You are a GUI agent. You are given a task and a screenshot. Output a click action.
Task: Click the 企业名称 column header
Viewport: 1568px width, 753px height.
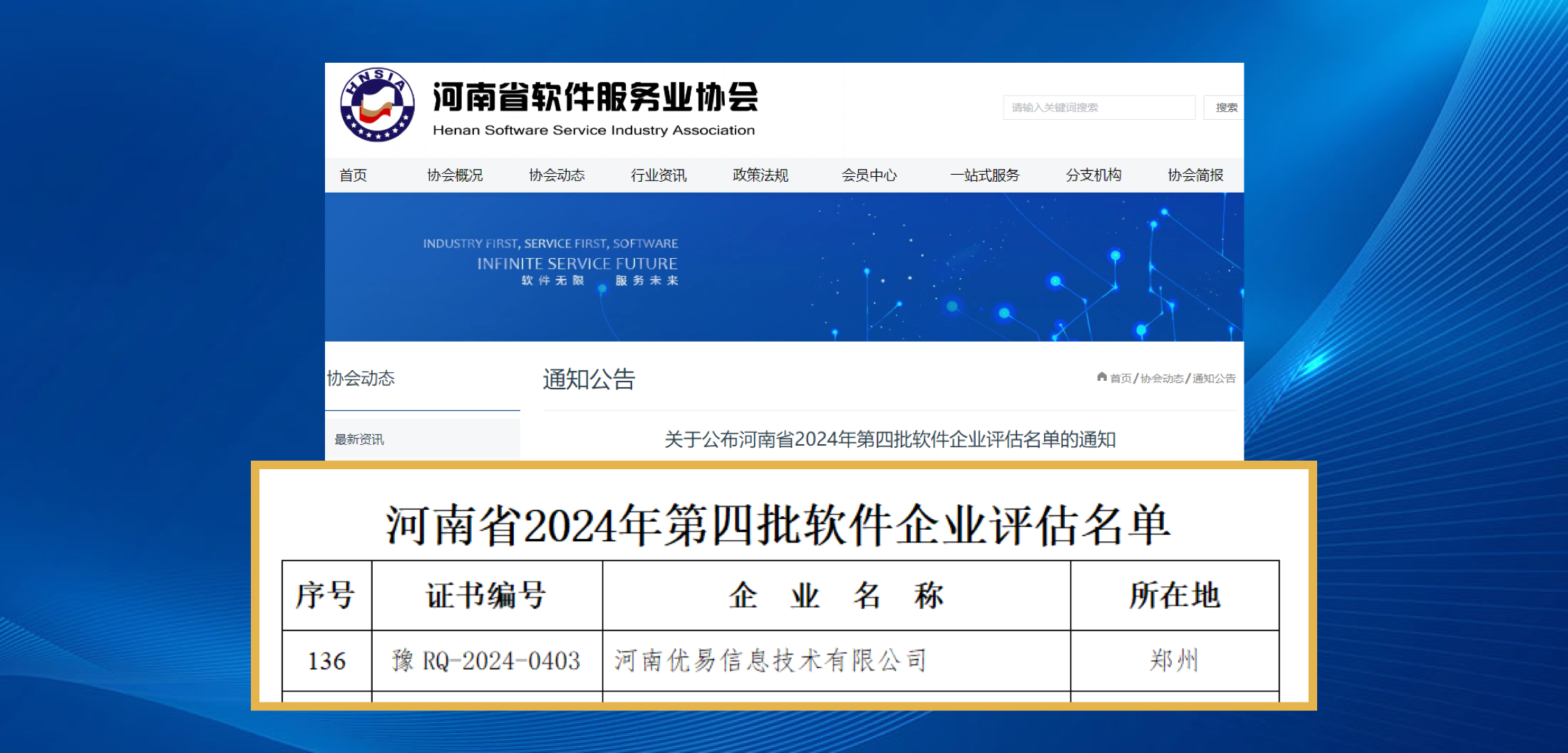(x=836, y=595)
